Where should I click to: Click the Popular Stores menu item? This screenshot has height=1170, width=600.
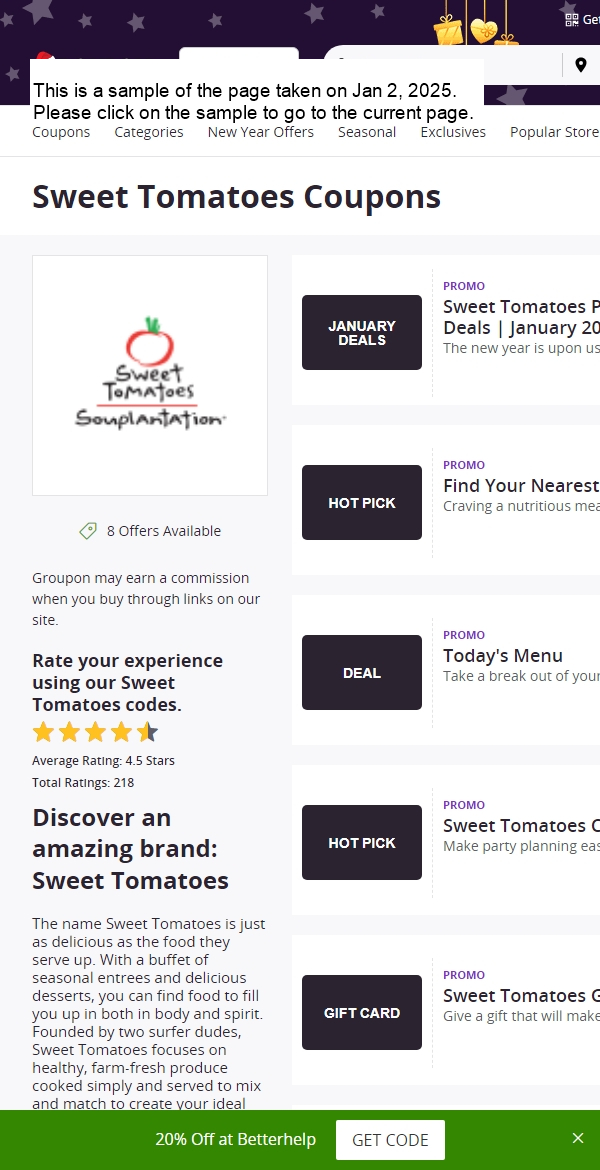click(554, 132)
